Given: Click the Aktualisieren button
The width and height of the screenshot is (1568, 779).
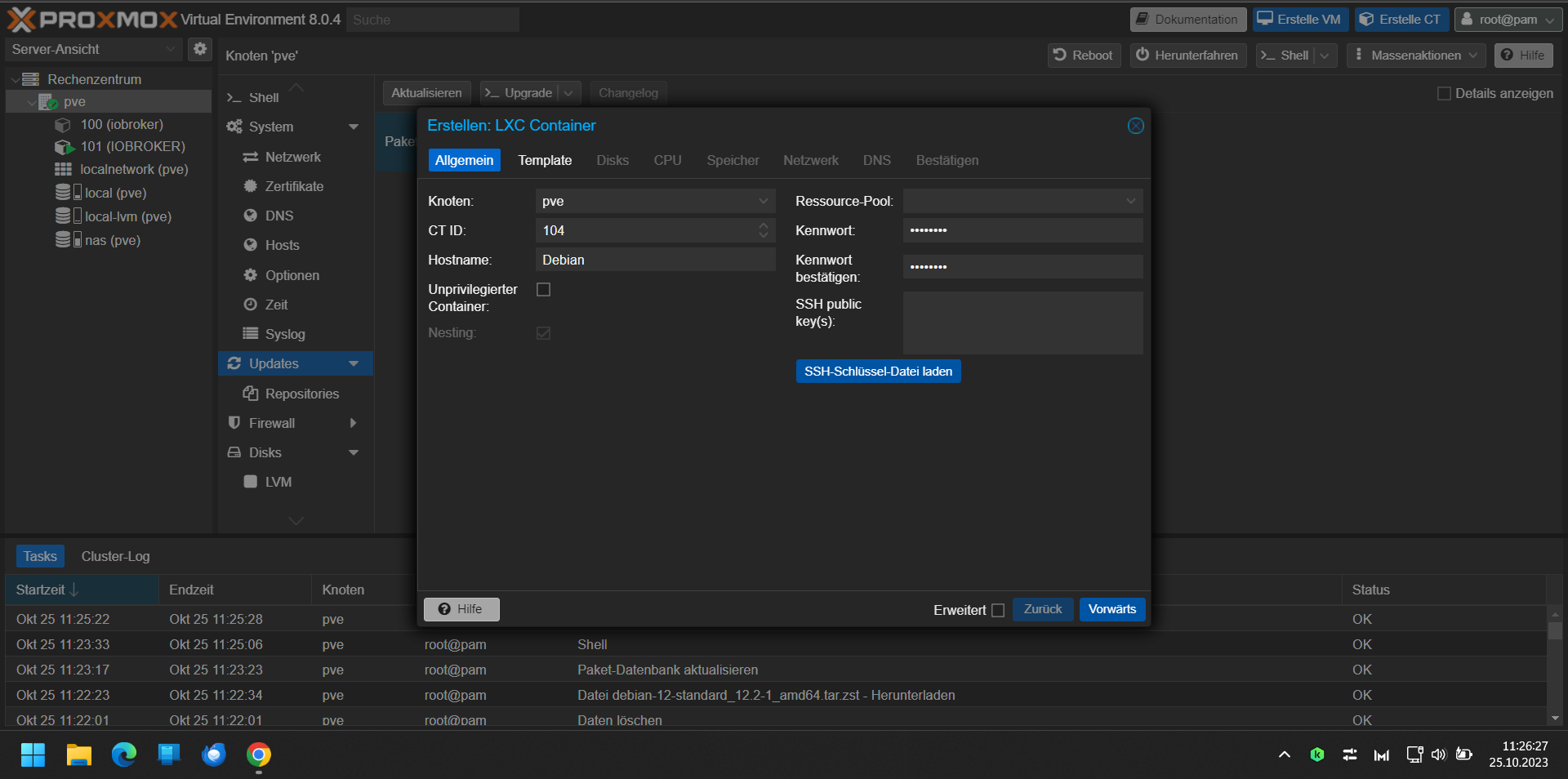Looking at the screenshot, I should (426, 93).
